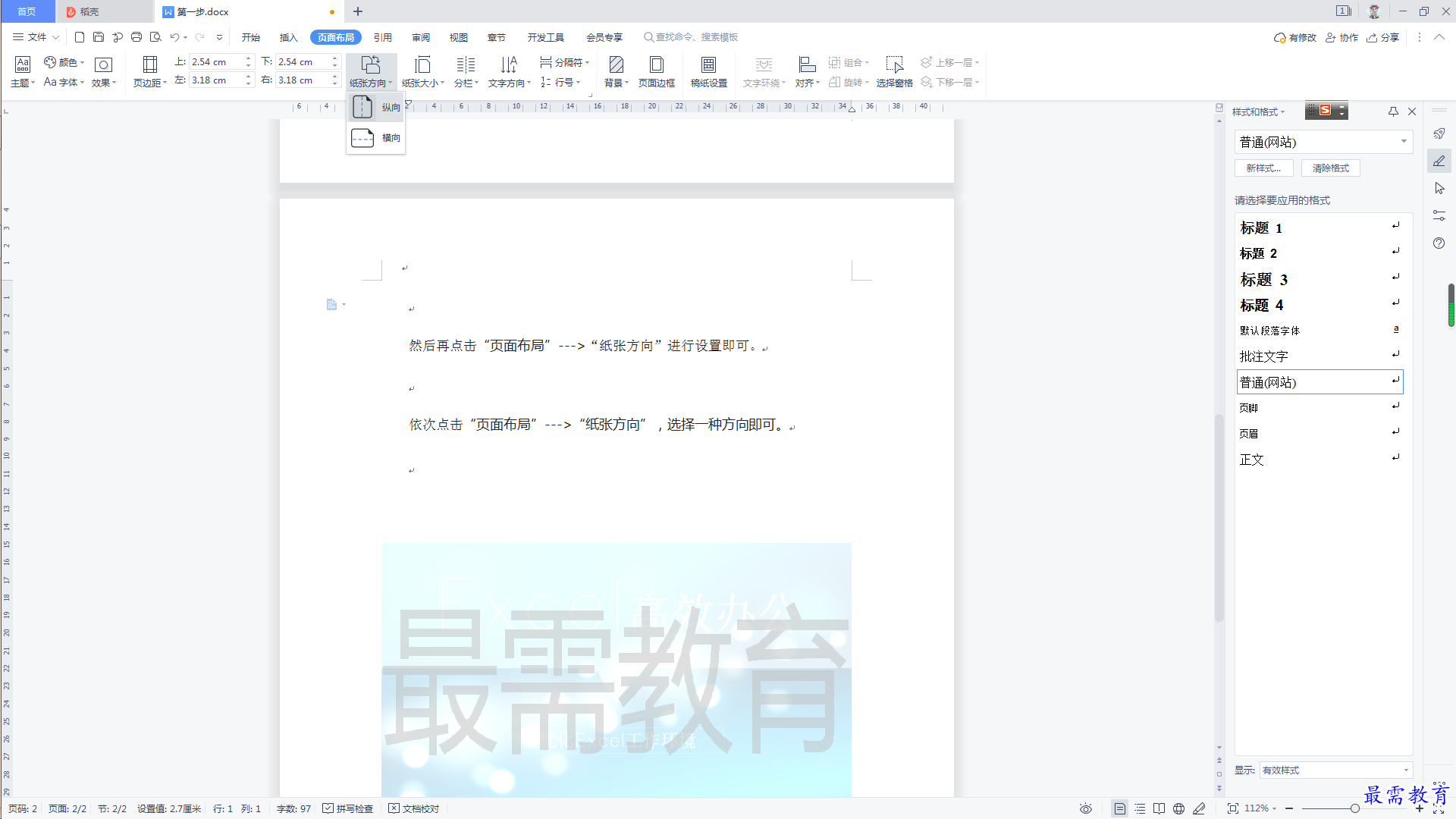Click the eye-protection mode icon in status bar
The image size is (1456, 819).
coord(1086,808)
